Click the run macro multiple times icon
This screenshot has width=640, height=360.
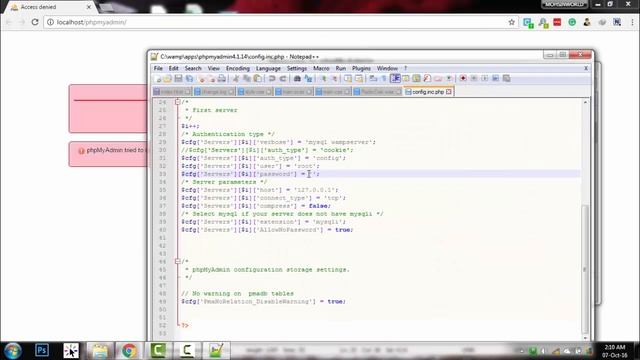496,78
